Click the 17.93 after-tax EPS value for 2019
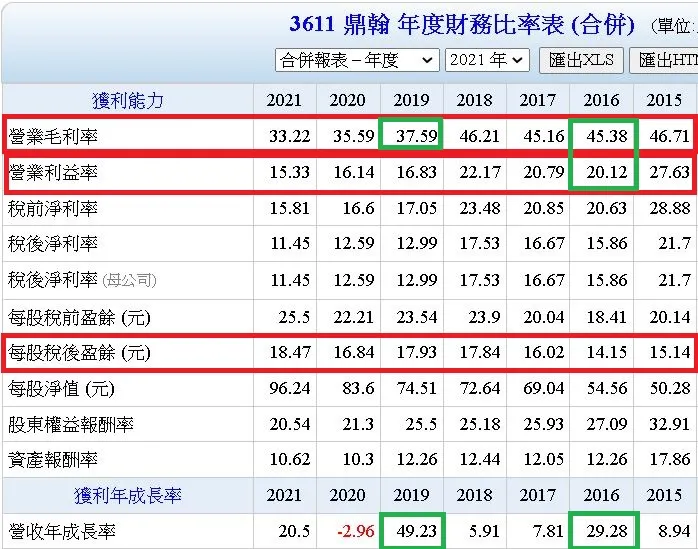The image size is (698, 549). (417, 352)
